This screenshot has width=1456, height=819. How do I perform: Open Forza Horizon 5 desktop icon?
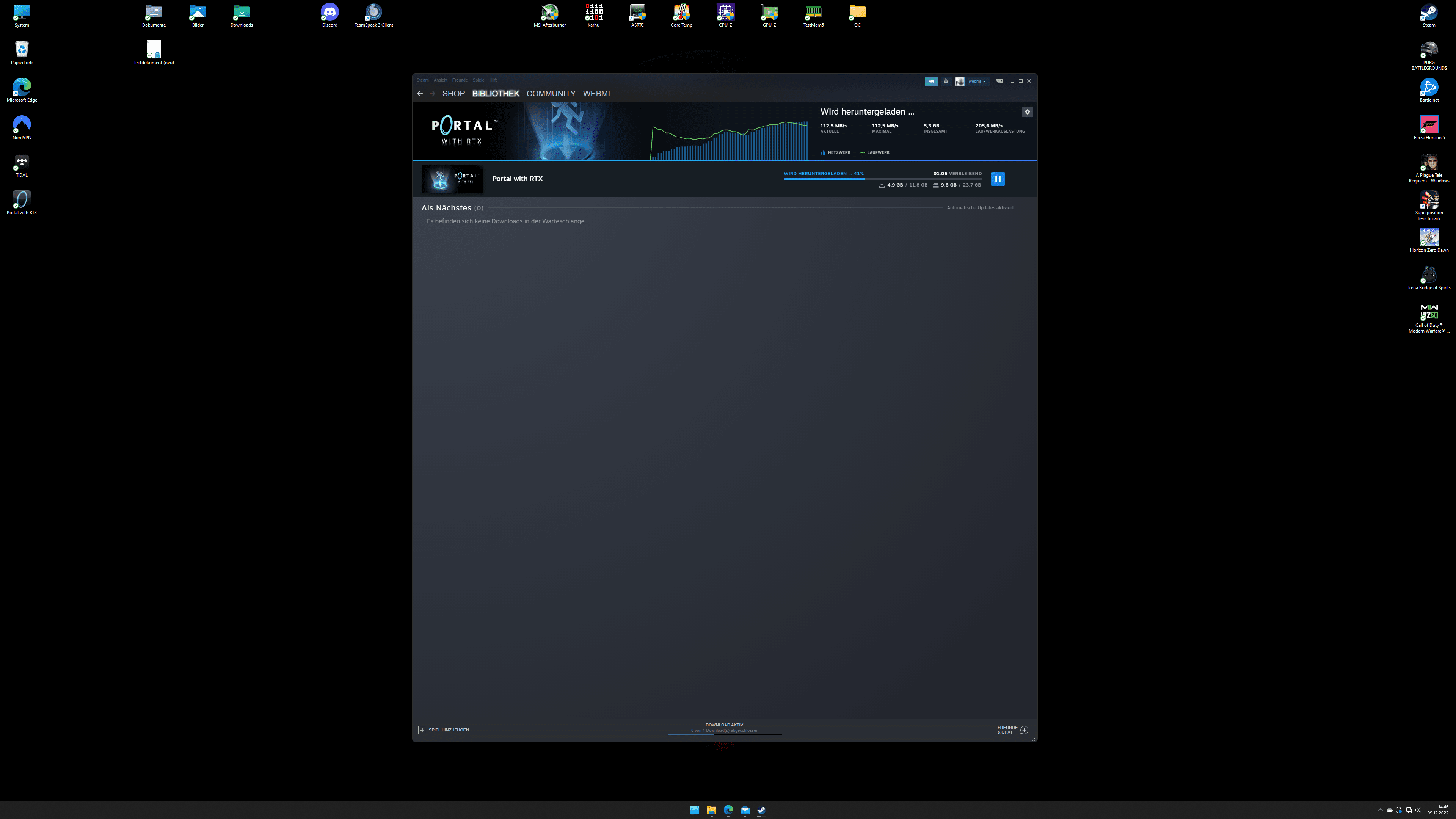coord(1429,128)
